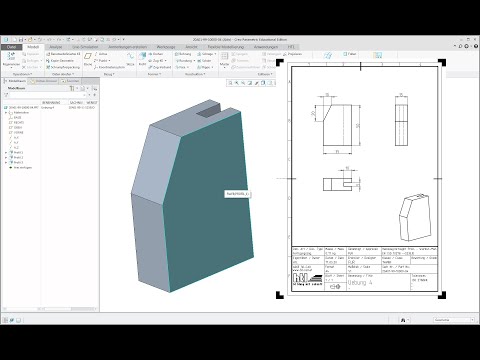
Task: Start the Skizze sketch tool
Action: click(x=130, y=59)
